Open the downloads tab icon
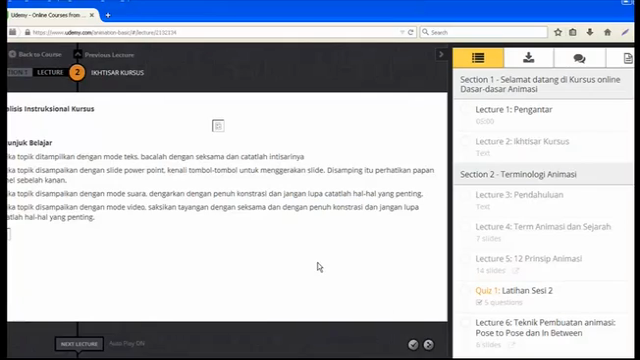Image resolution: width=640 pixels, height=360 pixels. [x=529, y=58]
